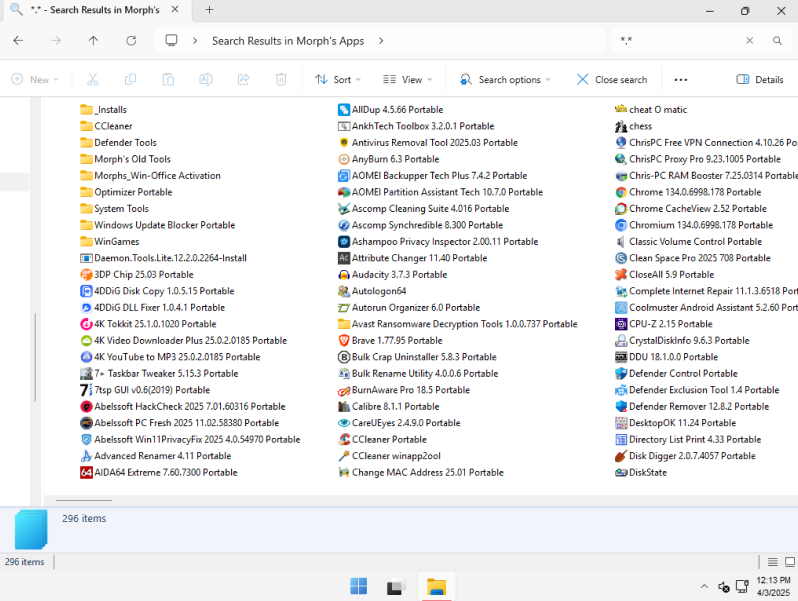Expand chevron after Search Results breadcrumb

[x=381, y=41]
